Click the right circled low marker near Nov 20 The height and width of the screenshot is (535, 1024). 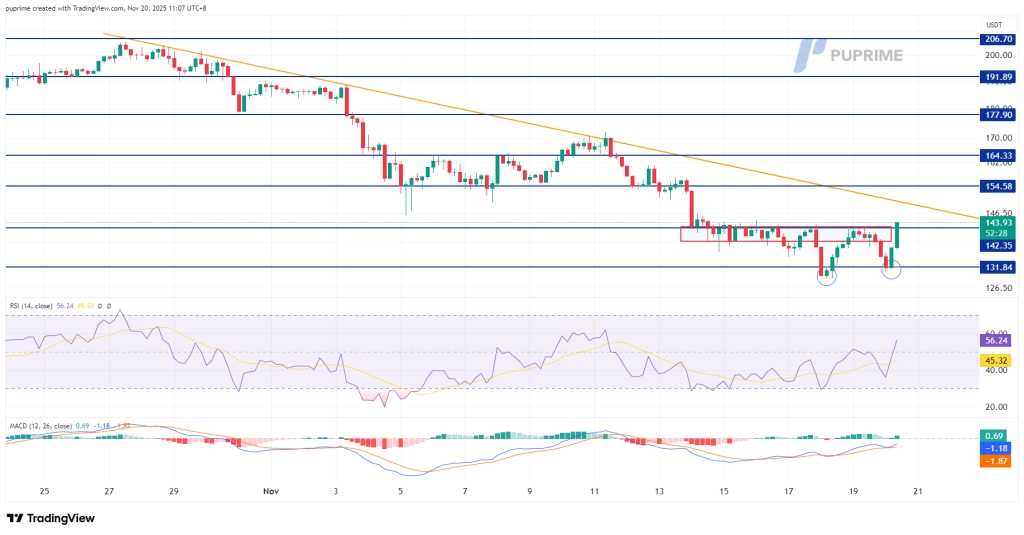(892, 268)
